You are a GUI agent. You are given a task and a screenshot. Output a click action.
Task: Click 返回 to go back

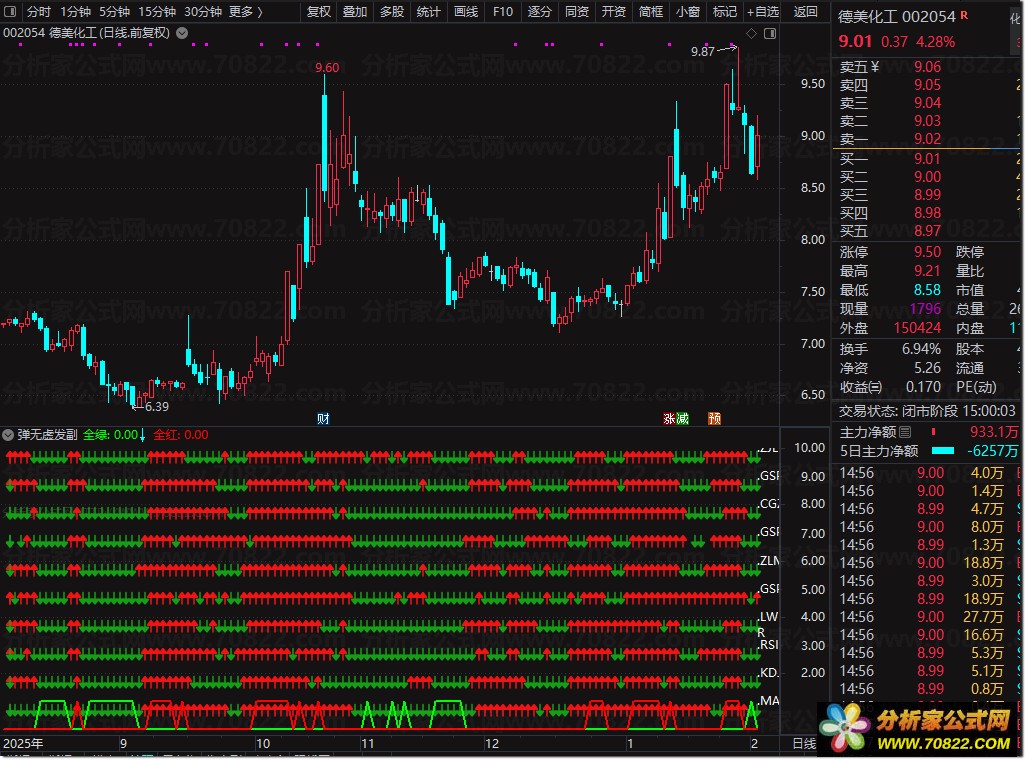click(806, 11)
